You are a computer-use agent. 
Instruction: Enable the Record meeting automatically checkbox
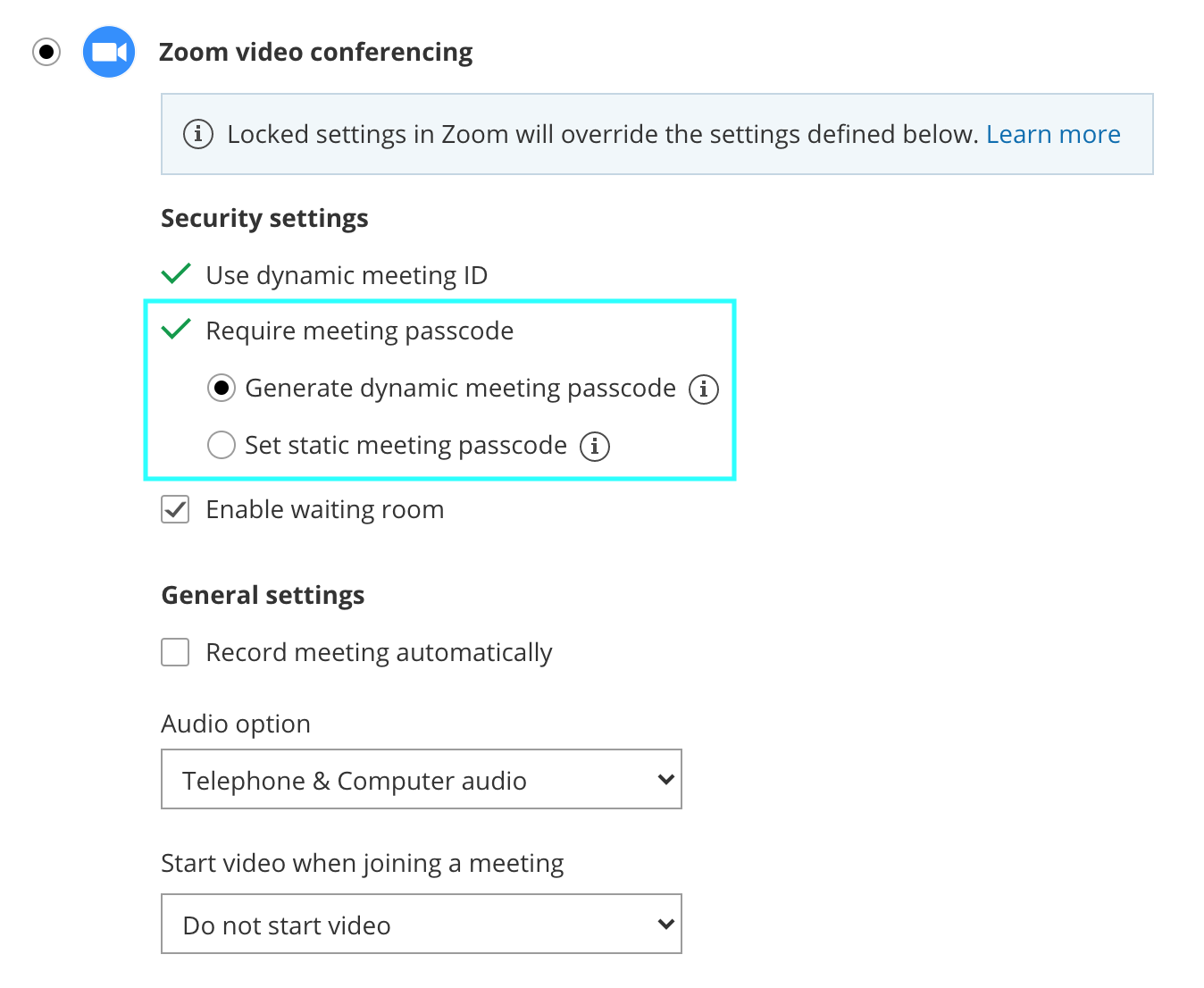coord(175,652)
